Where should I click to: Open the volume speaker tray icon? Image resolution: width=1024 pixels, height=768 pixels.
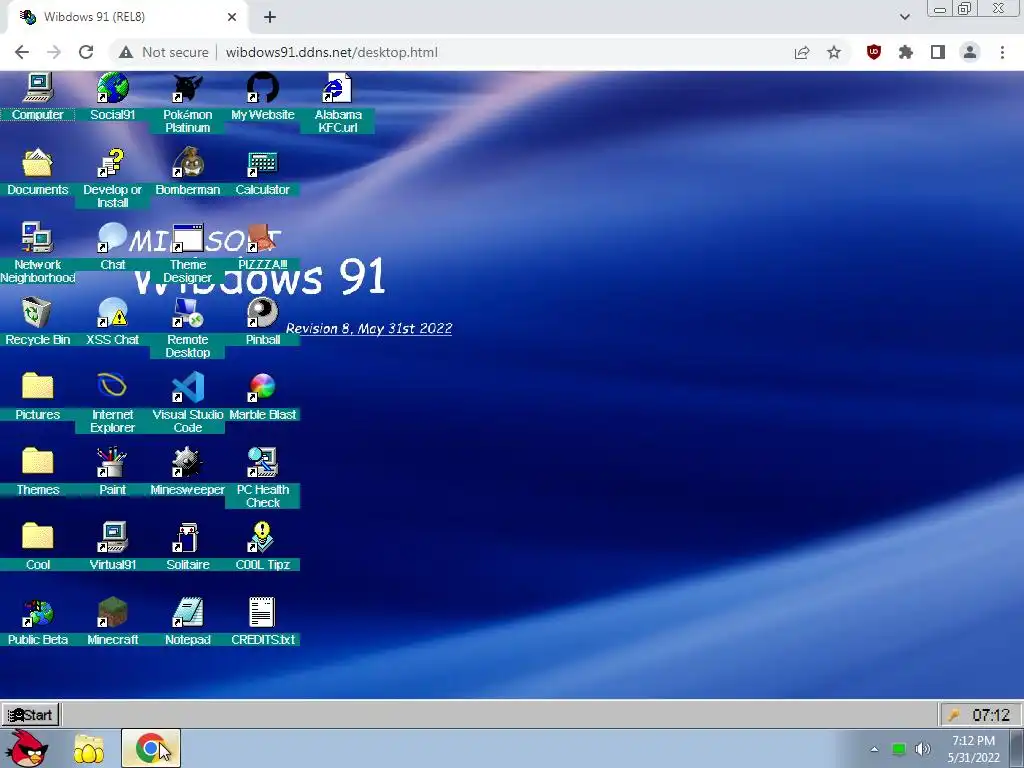point(923,749)
